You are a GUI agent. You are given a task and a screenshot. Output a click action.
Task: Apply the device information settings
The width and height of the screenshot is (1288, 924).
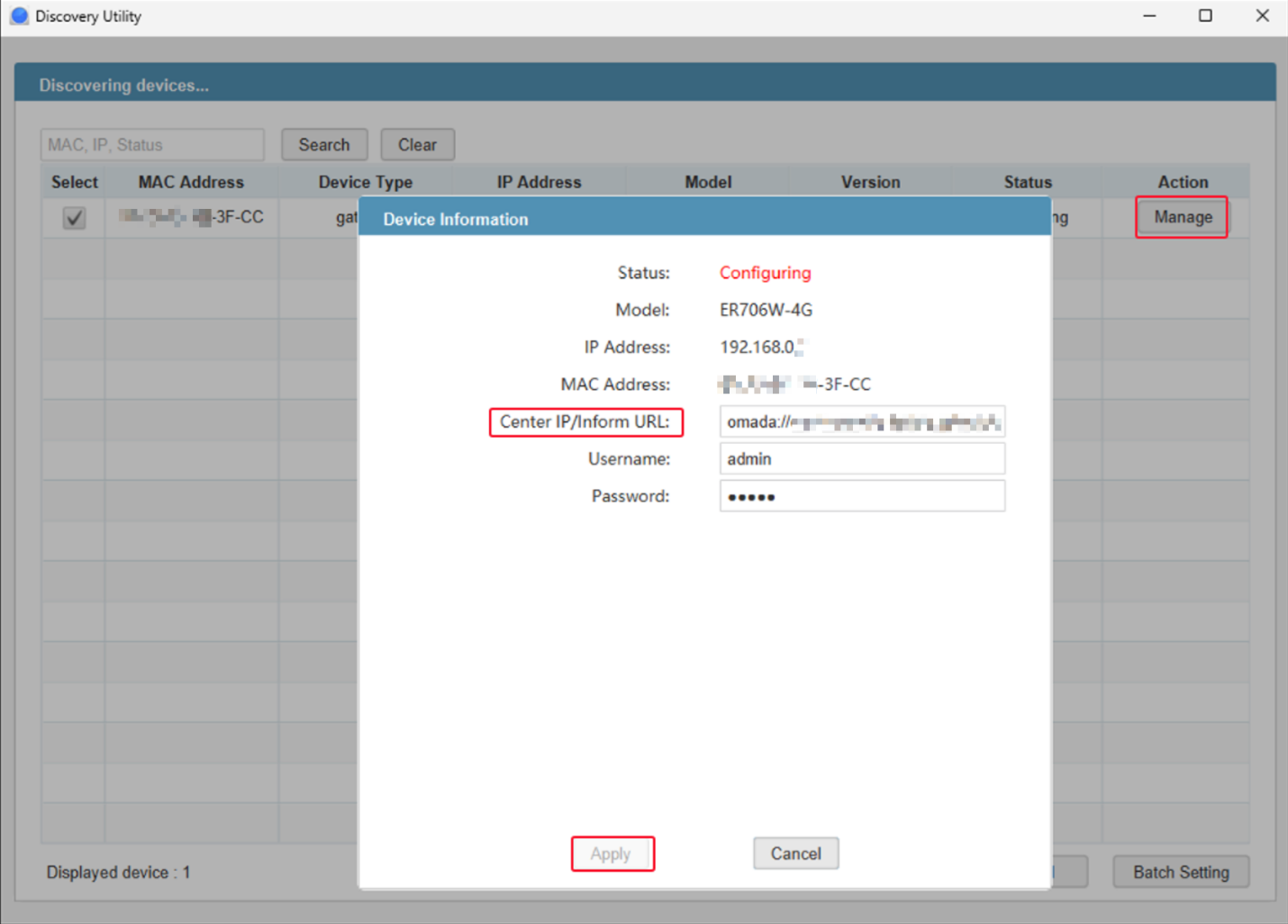pyautogui.click(x=612, y=854)
